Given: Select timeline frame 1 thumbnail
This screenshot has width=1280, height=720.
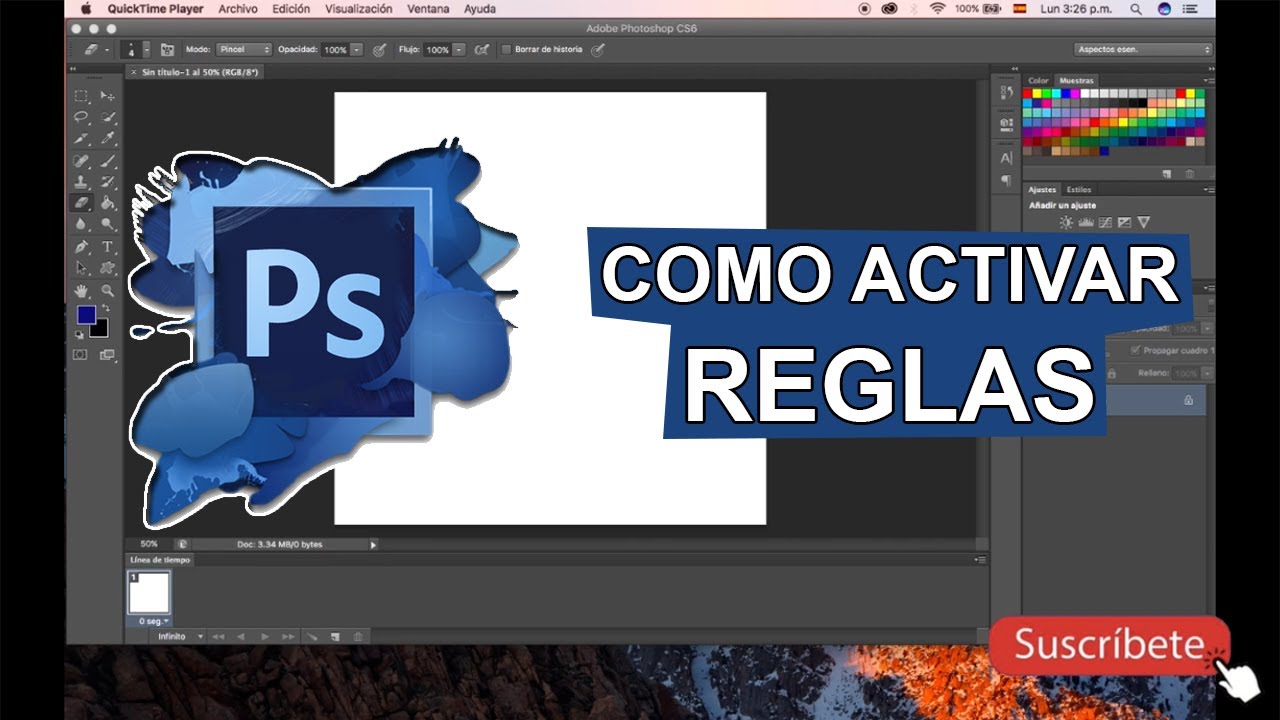Looking at the screenshot, I should tap(149, 592).
